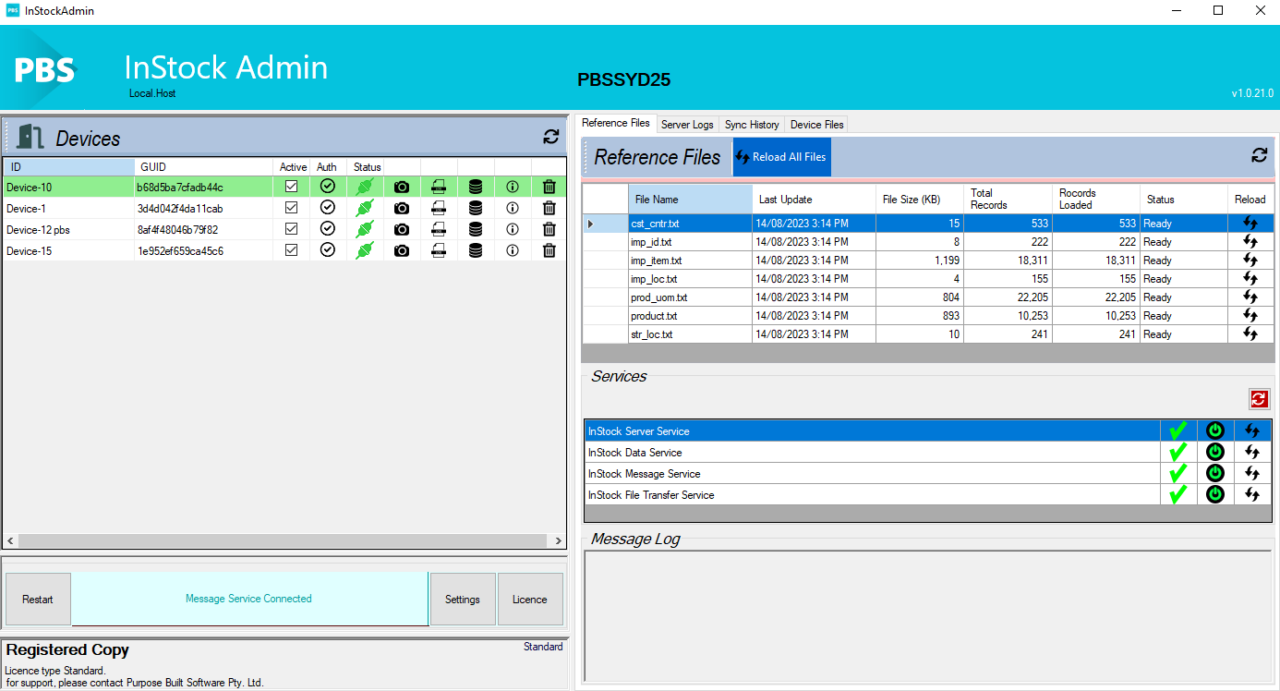
Task: Click the printer icon on Device-1 row
Action: coord(438,207)
